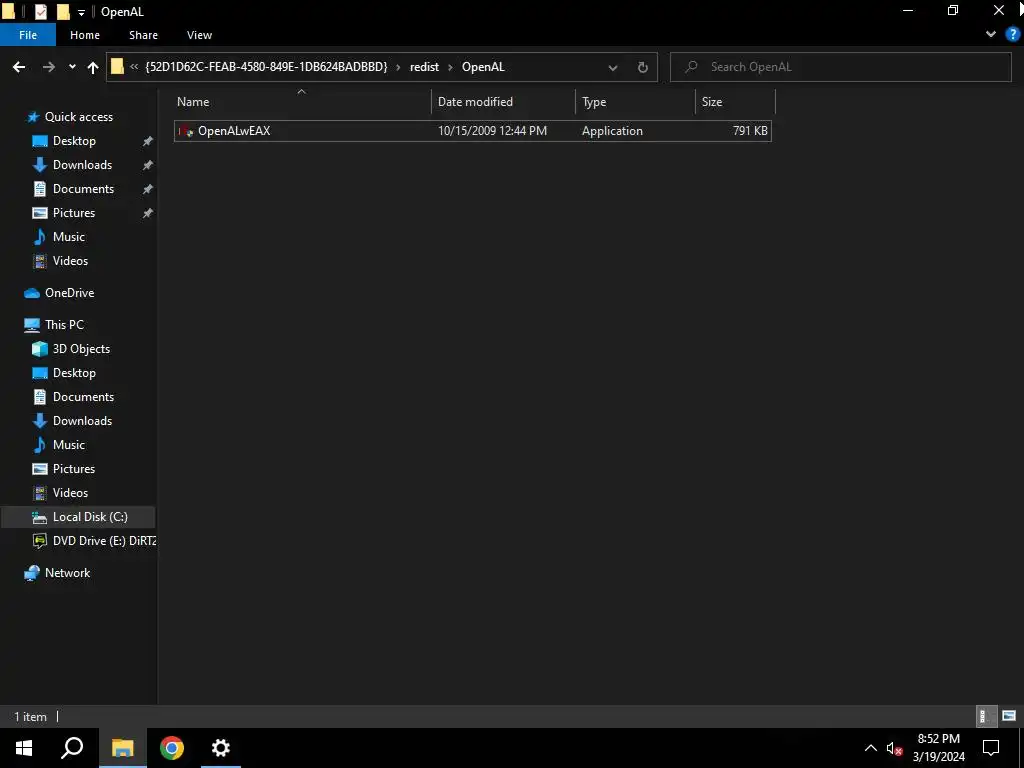1024x768 pixels.
Task: Open Customize Quick Access Toolbar dropdown
Action: coord(81,12)
